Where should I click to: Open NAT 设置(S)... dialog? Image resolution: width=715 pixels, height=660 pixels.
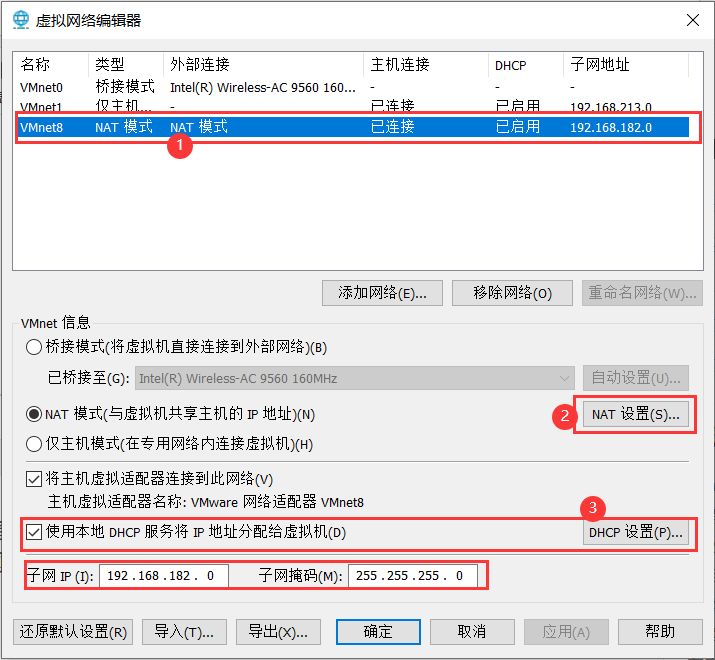point(636,414)
